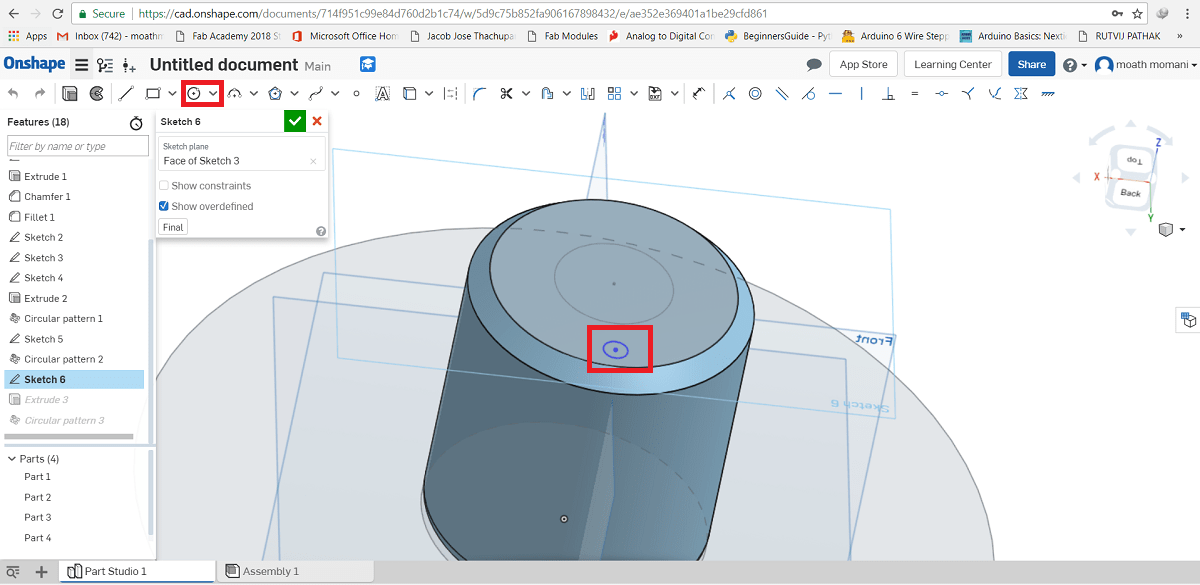
Task: Apply the Parallel constraint
Action: (x=781, y=94)
